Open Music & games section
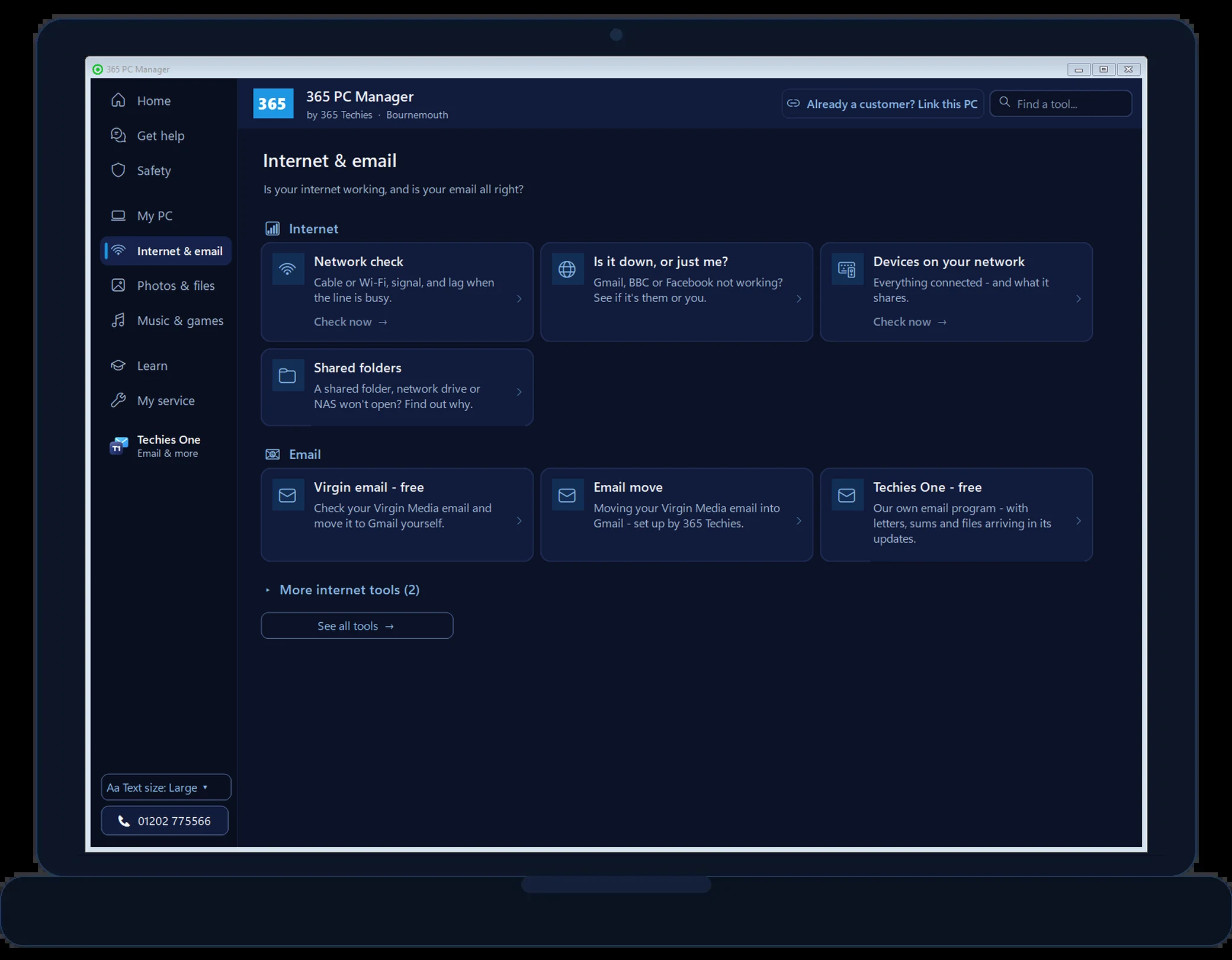The image size is (1232, 960). 165,321
